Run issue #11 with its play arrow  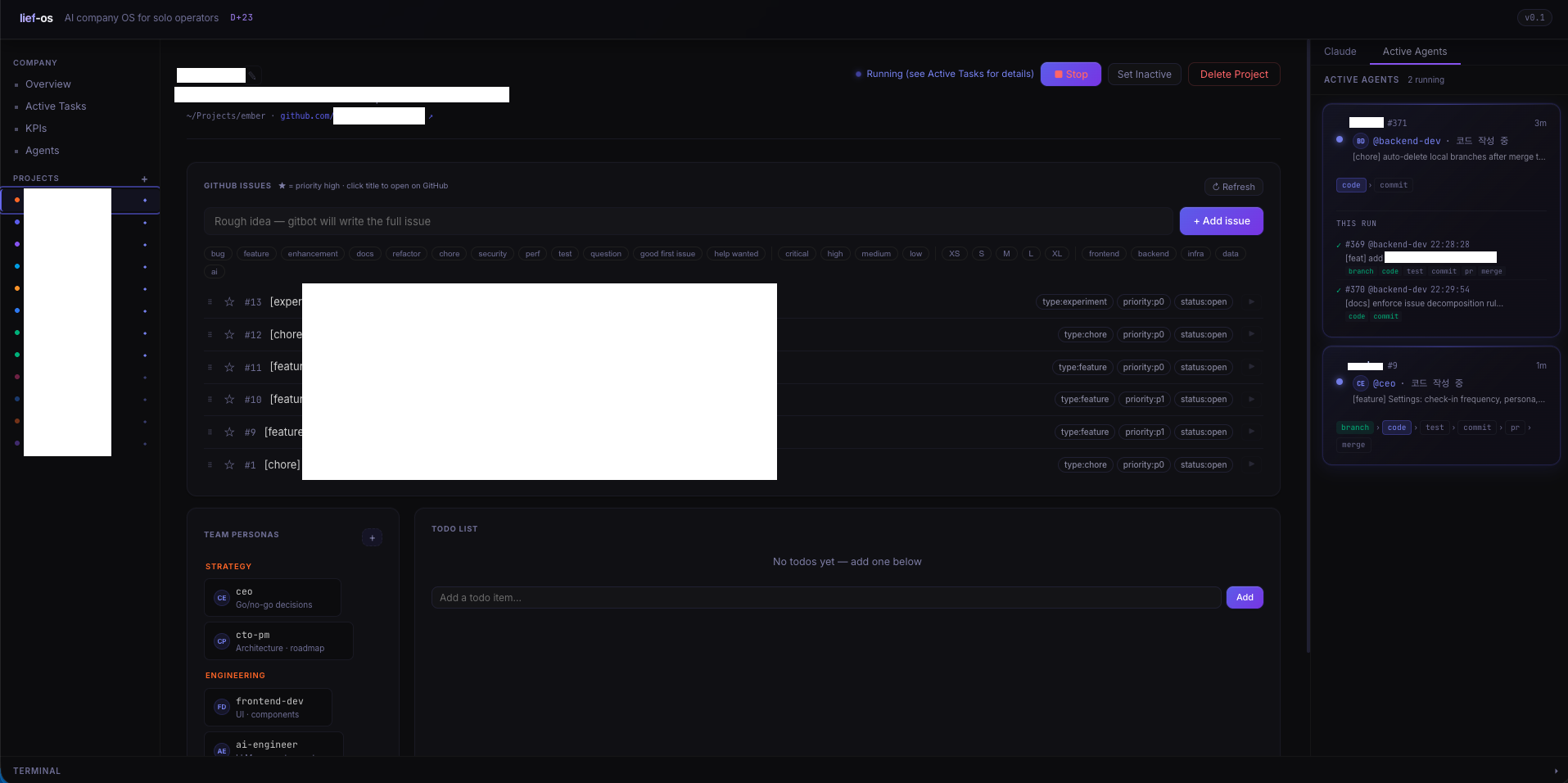pyautogui.click(x=1251, y=367)
